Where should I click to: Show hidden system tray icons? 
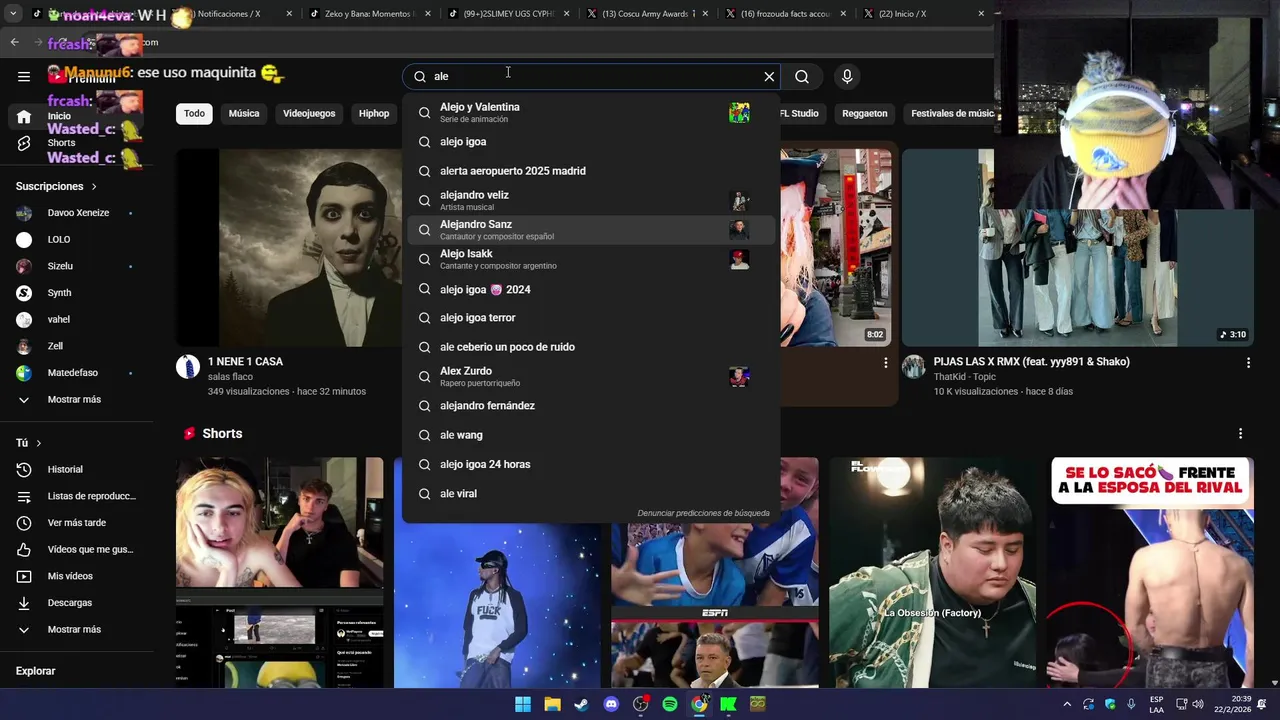(1067, 704)
